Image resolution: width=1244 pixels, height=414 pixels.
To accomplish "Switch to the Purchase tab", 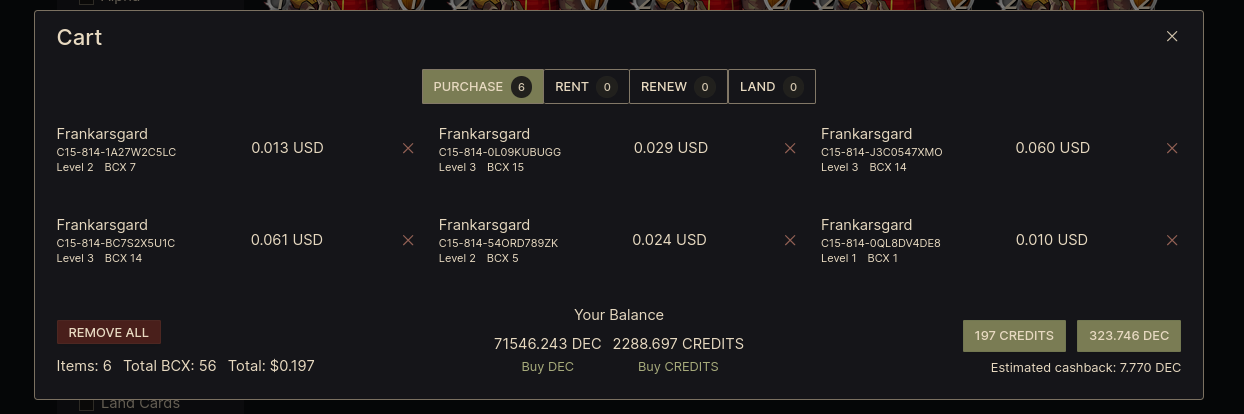I will click(482, 87).
